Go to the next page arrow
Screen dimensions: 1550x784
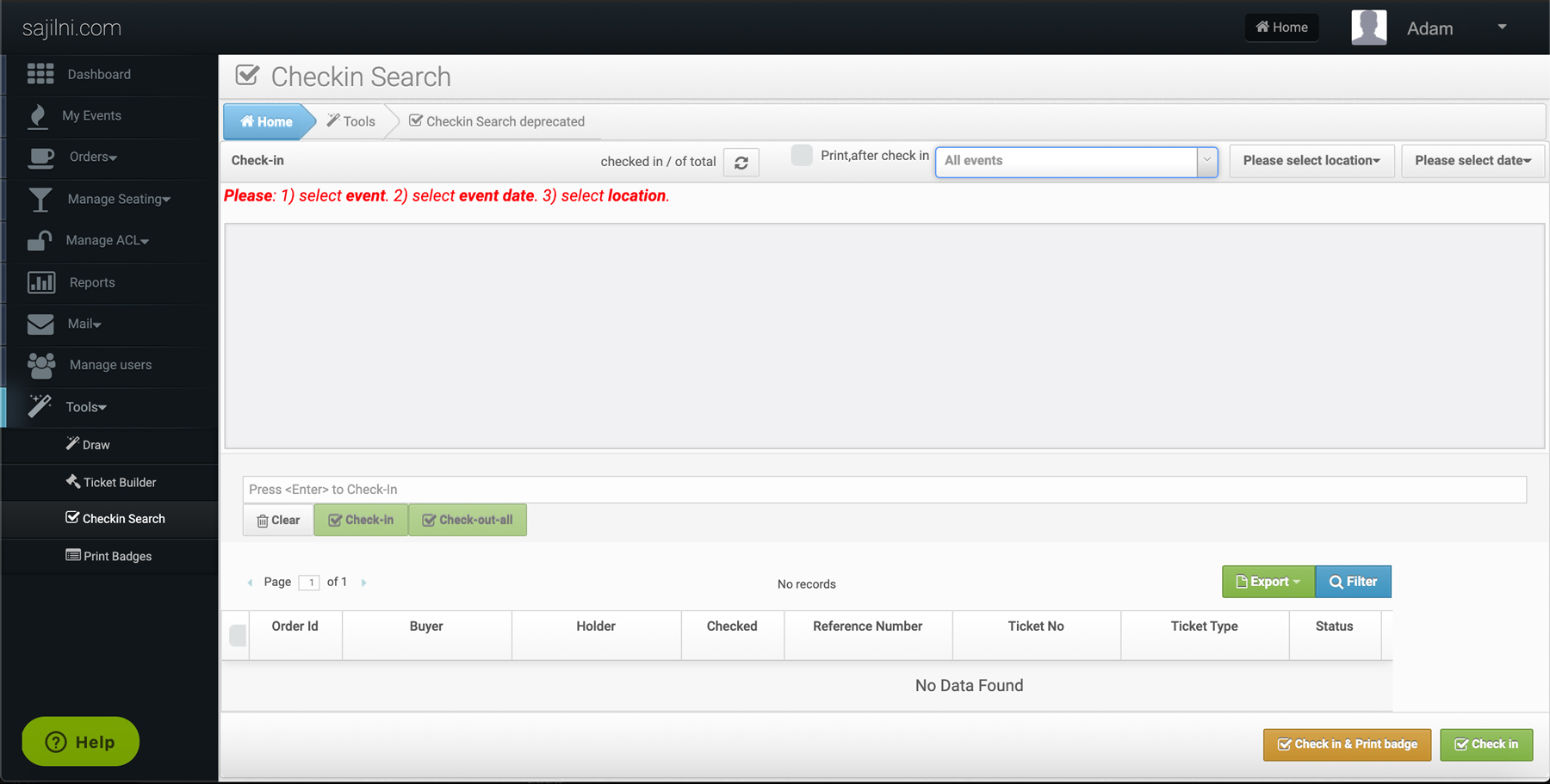[x=363, y=583]
